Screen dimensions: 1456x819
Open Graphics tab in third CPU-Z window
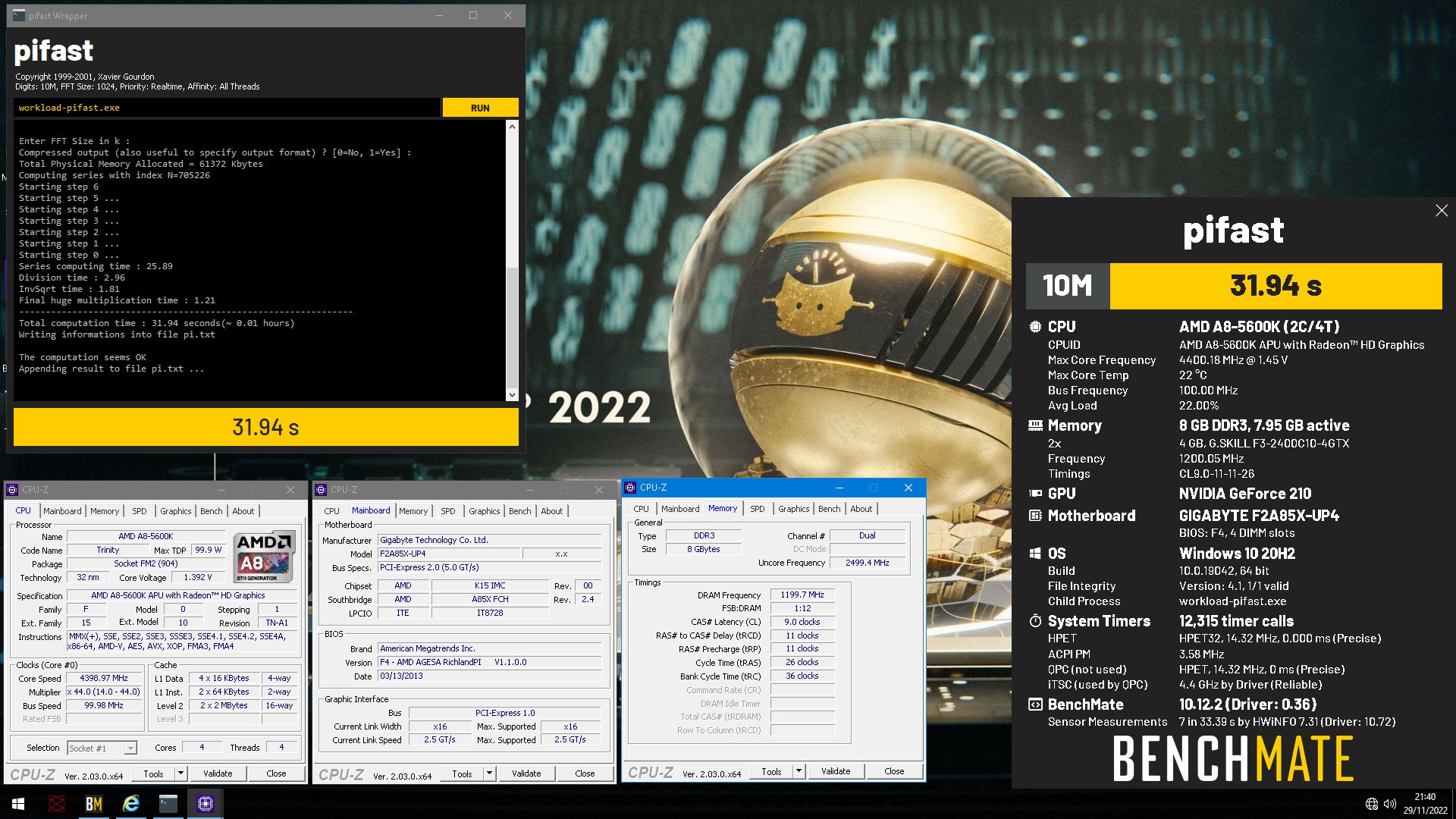tap(794, 509)
